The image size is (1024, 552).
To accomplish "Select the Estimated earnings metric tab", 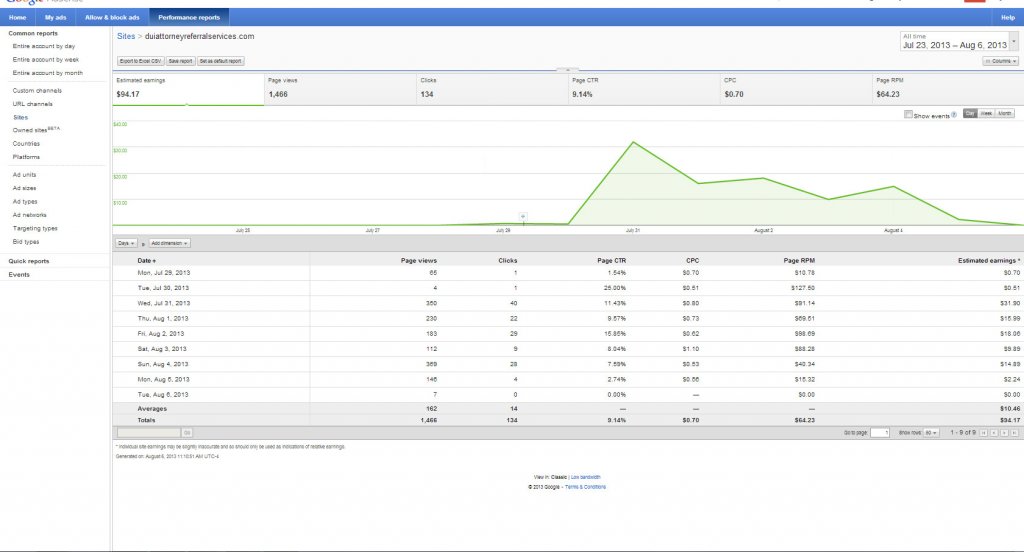I will point(189,89).
